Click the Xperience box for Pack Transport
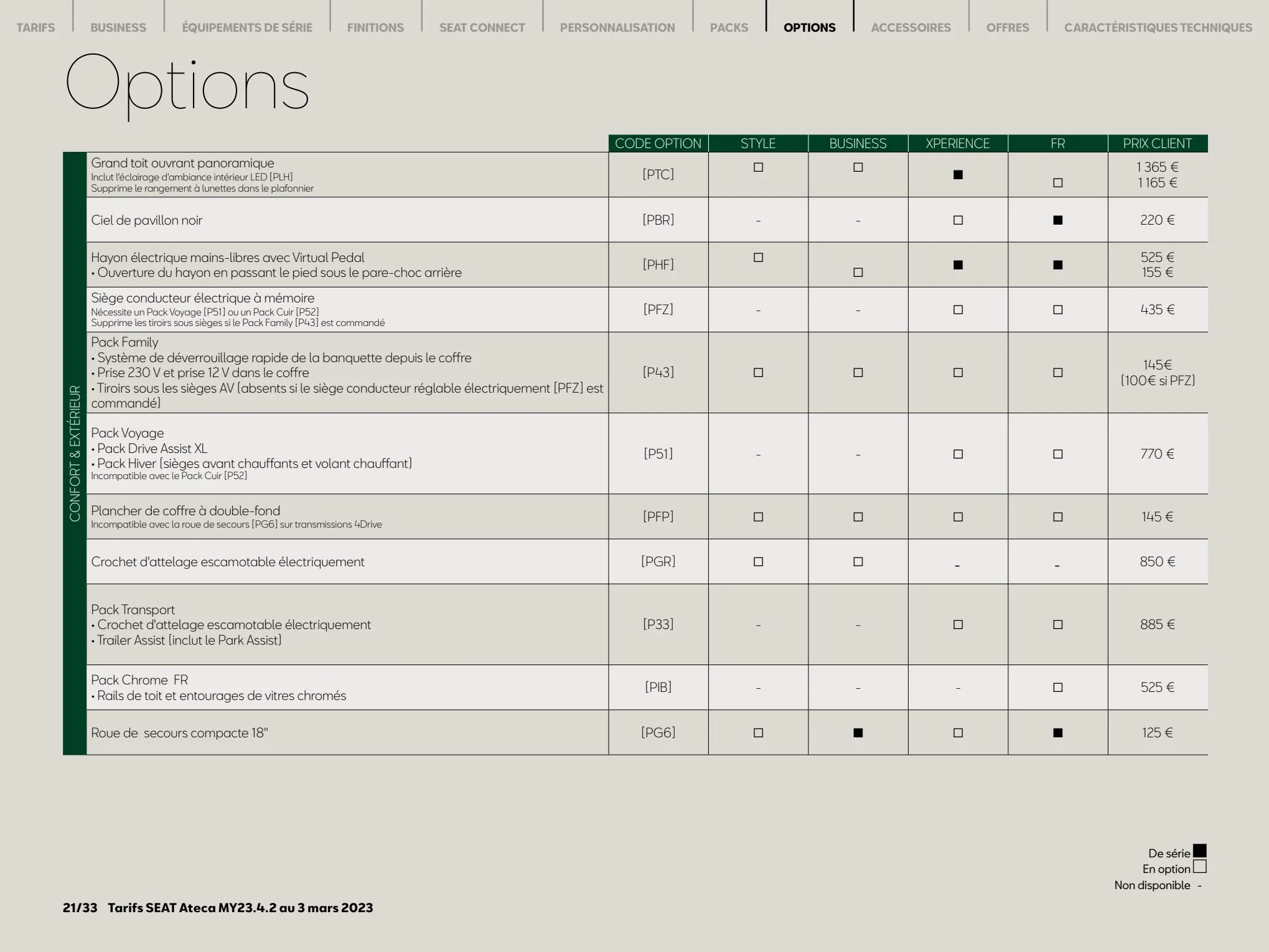The height and width of the screenshot is (952, 1269). point(958,625)
